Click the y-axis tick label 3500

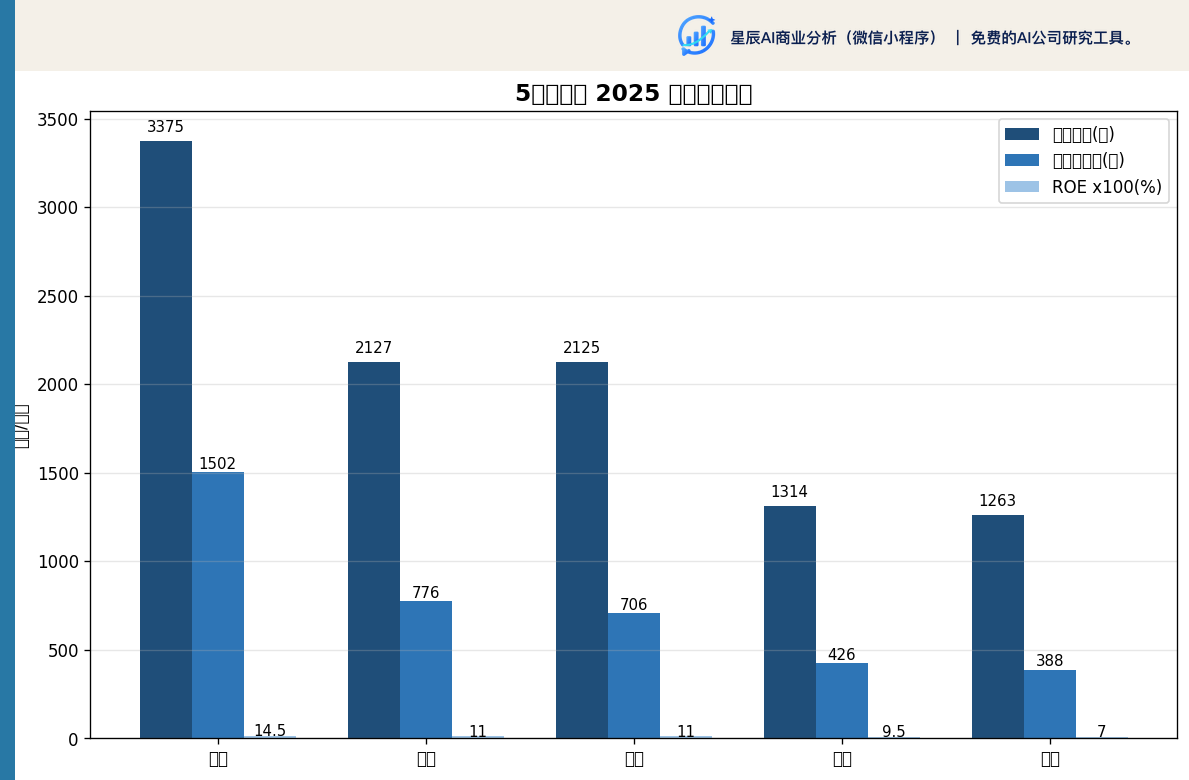click(x=58, y=120)
